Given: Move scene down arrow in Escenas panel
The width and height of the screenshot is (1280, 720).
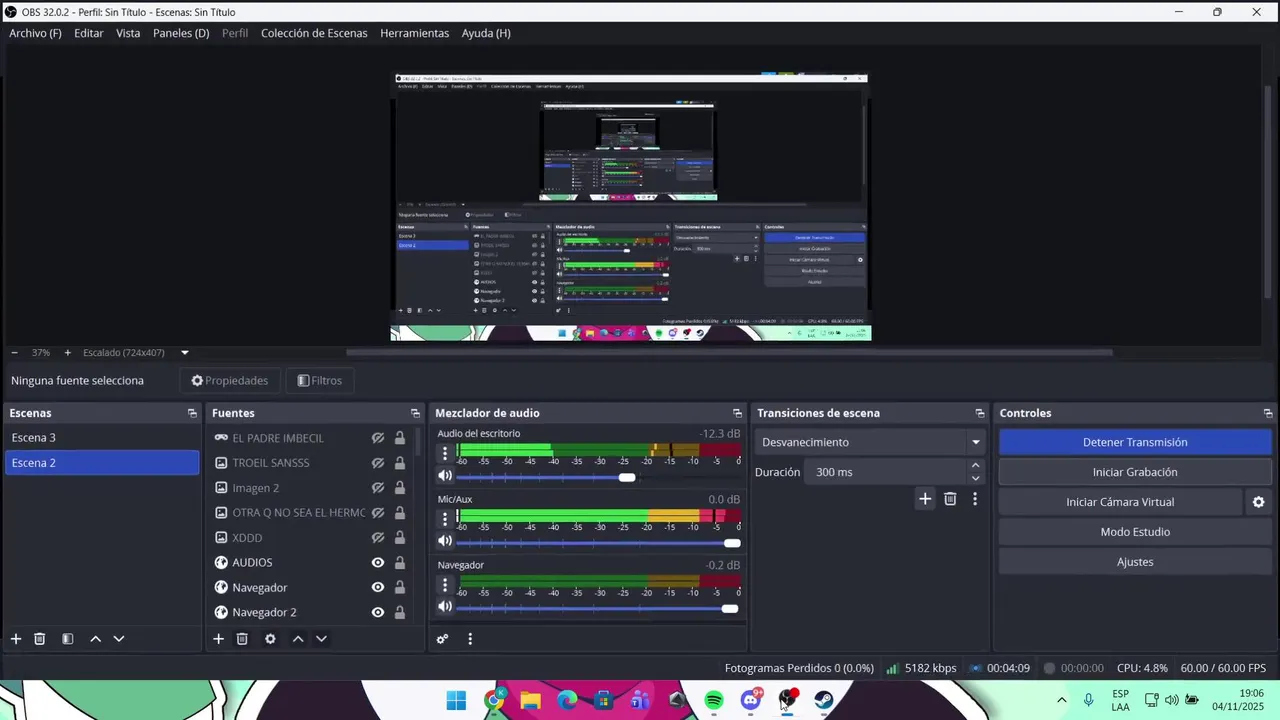Looking at the screenshot, I should pos(119,639).
